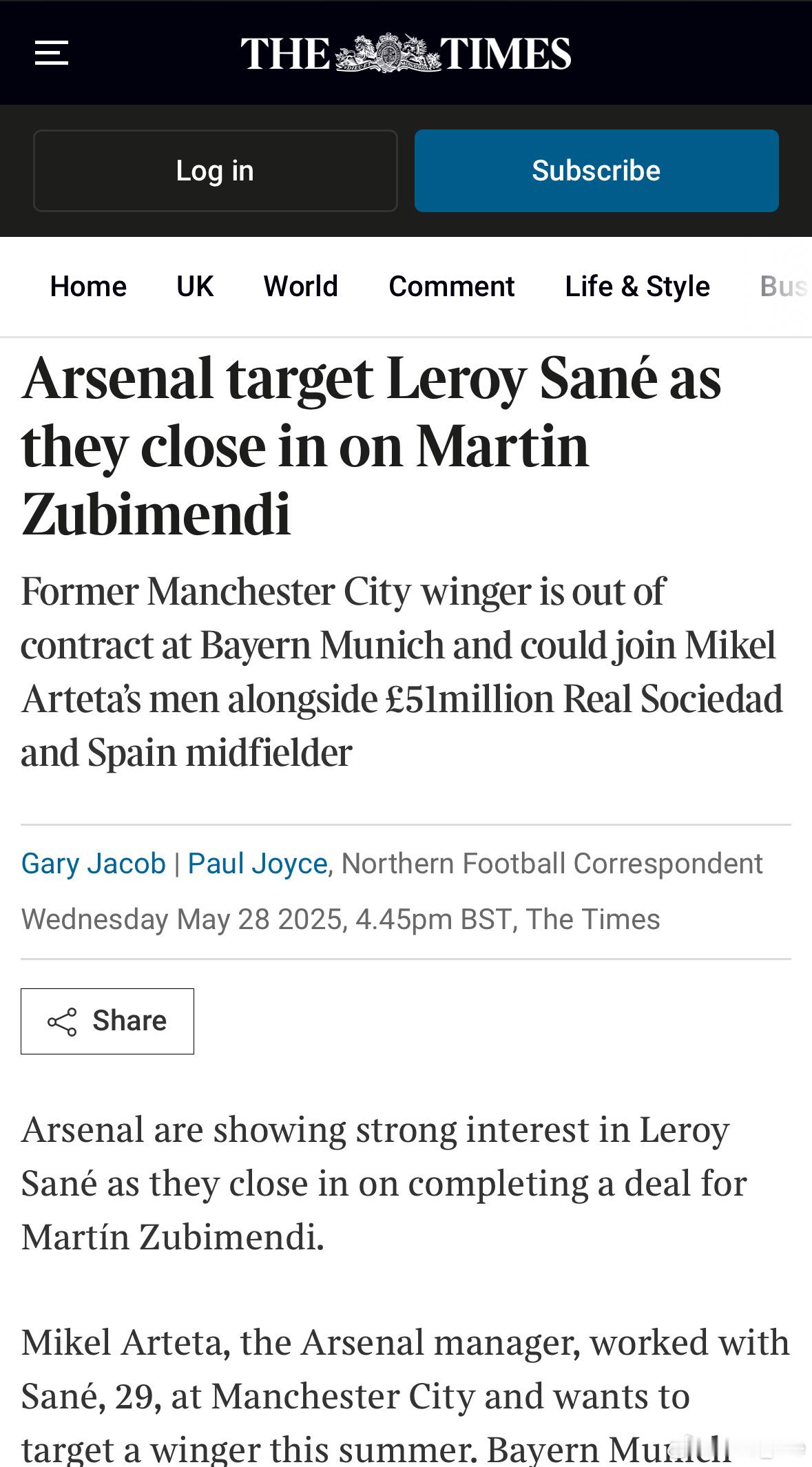This screenshot has height=1467, width=812.
Task: Go to the Home section
Action: 88,286
